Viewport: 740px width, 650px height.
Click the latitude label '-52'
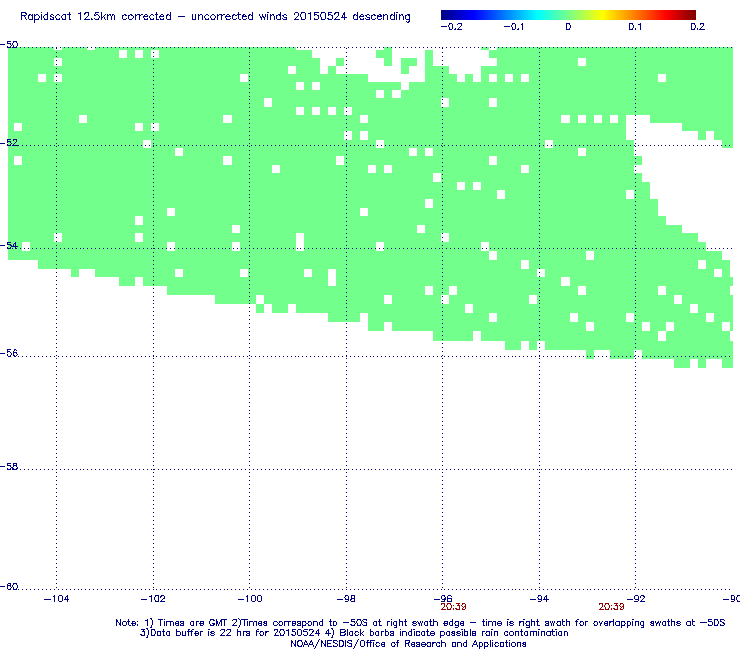pyautogui.click(x=9, y=143)
